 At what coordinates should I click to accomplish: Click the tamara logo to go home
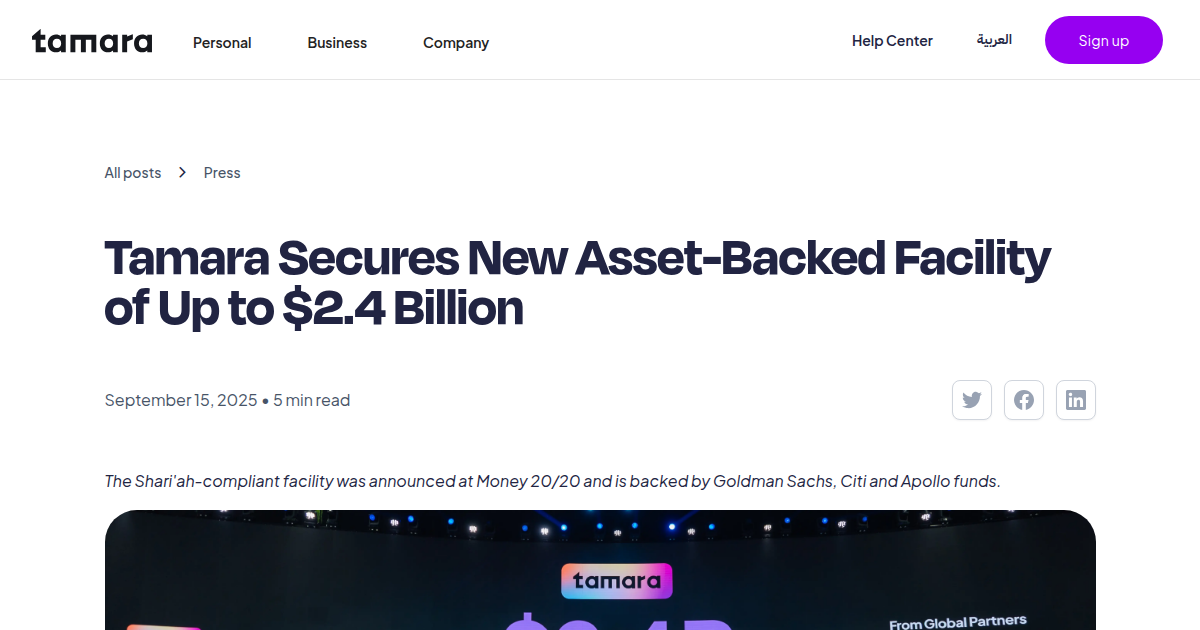coord(91,41)
